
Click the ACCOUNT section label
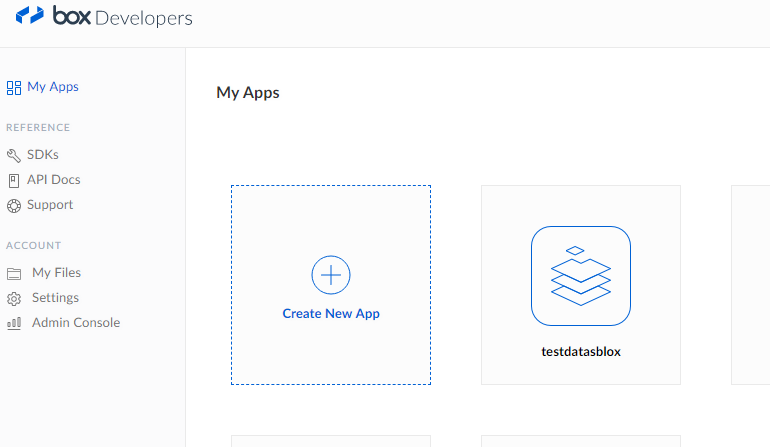pos(33,246)
